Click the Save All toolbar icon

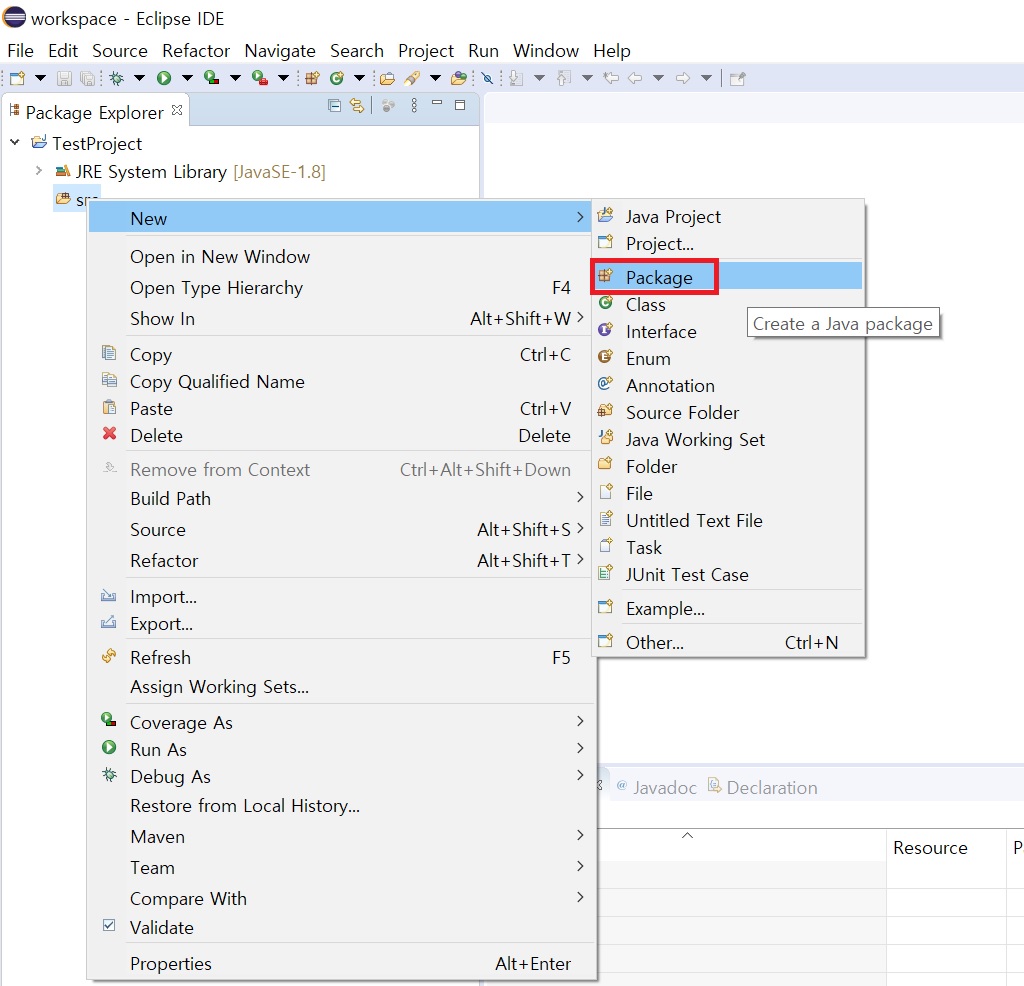pyautogui.click(x=87, y=78)
